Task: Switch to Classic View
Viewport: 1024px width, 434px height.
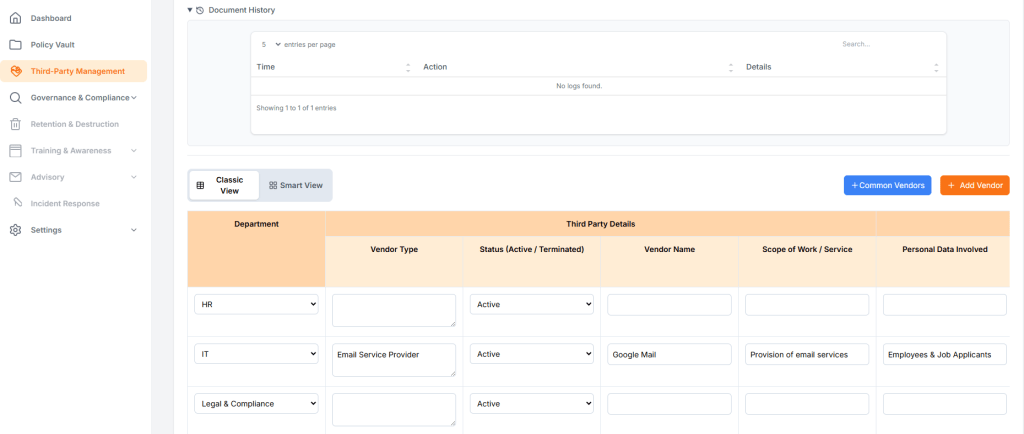Action: (224, 185)
